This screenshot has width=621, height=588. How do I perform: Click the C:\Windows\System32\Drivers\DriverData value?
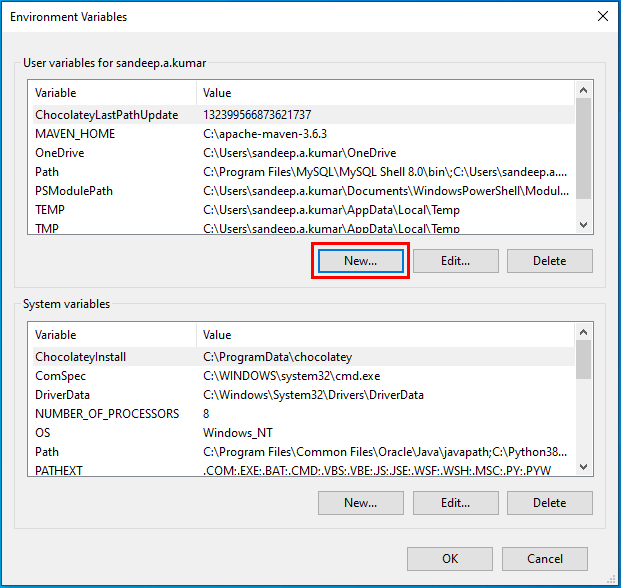[x=313, y=395]
